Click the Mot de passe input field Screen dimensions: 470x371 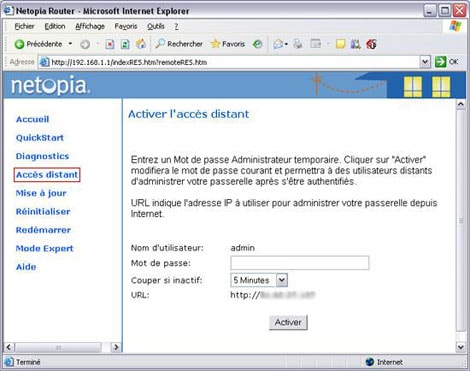(300, 263)
